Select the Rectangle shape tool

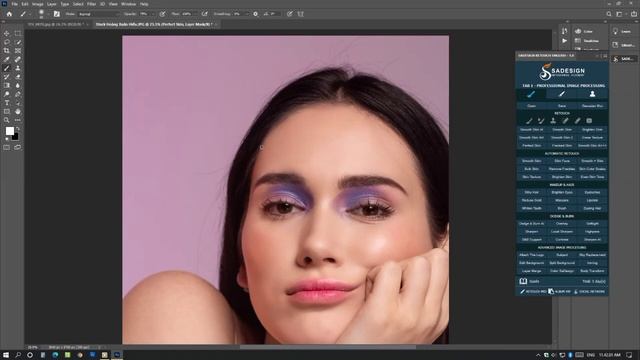point(7,111)
